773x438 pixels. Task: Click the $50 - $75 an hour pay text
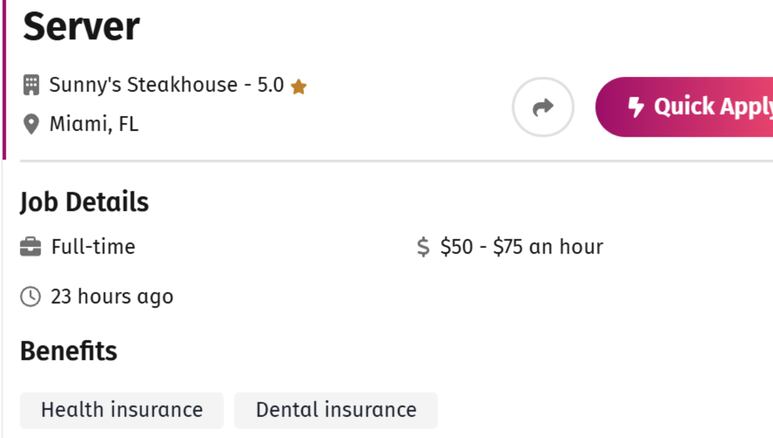point(522,247)
